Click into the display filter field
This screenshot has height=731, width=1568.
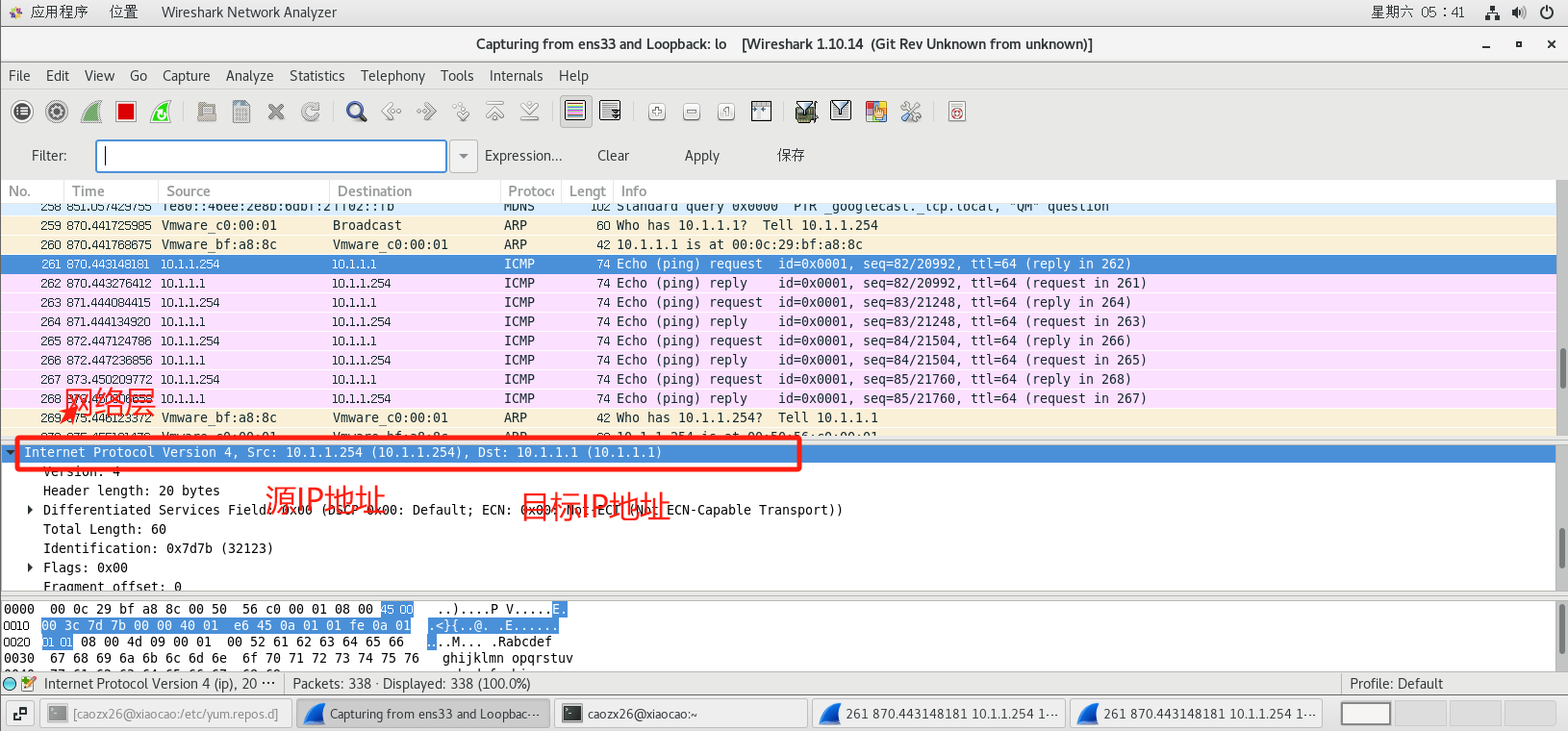(x=271, y=156)
